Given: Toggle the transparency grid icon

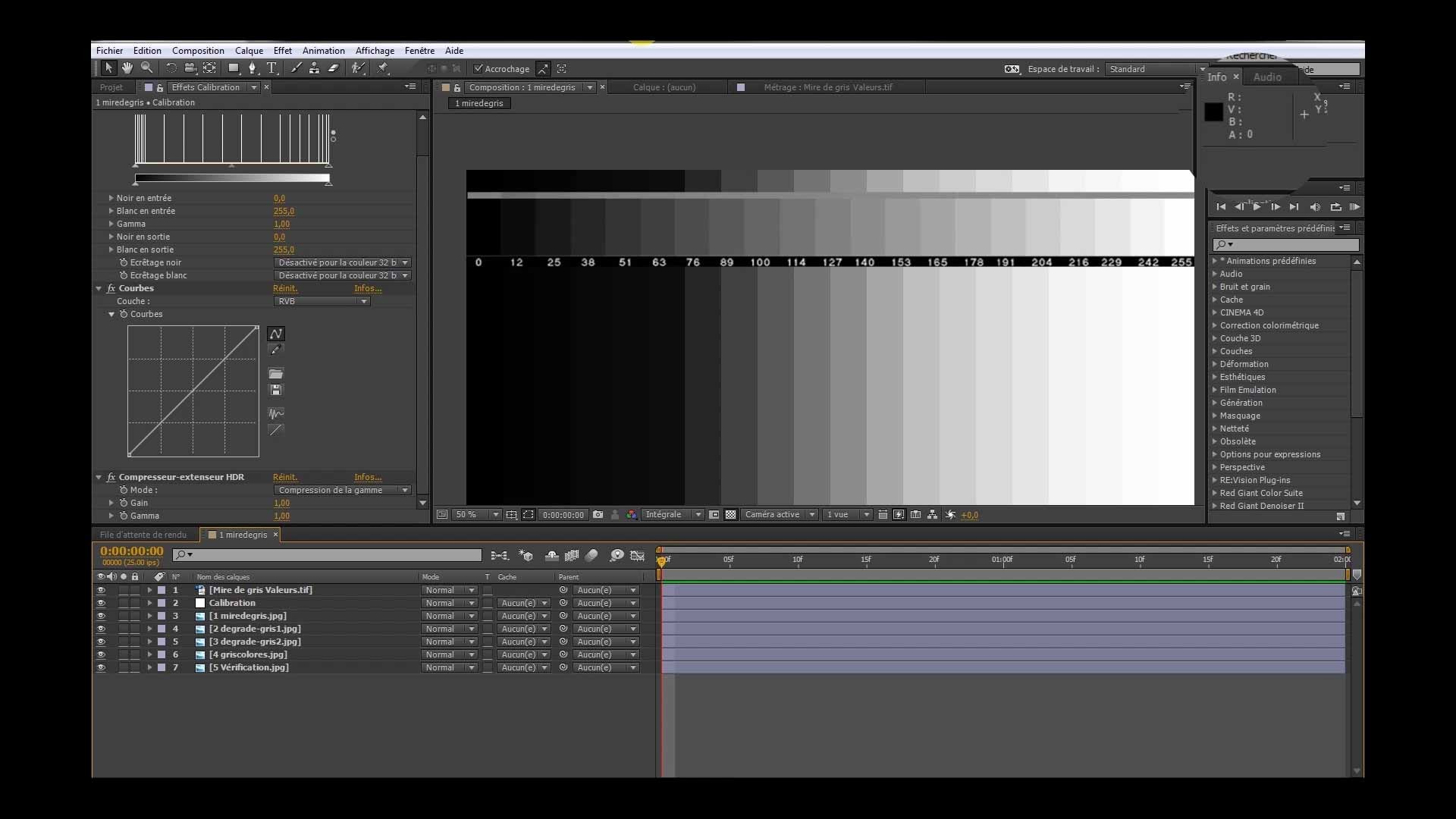Looking at the screenshot, I should tap(730, 515).
